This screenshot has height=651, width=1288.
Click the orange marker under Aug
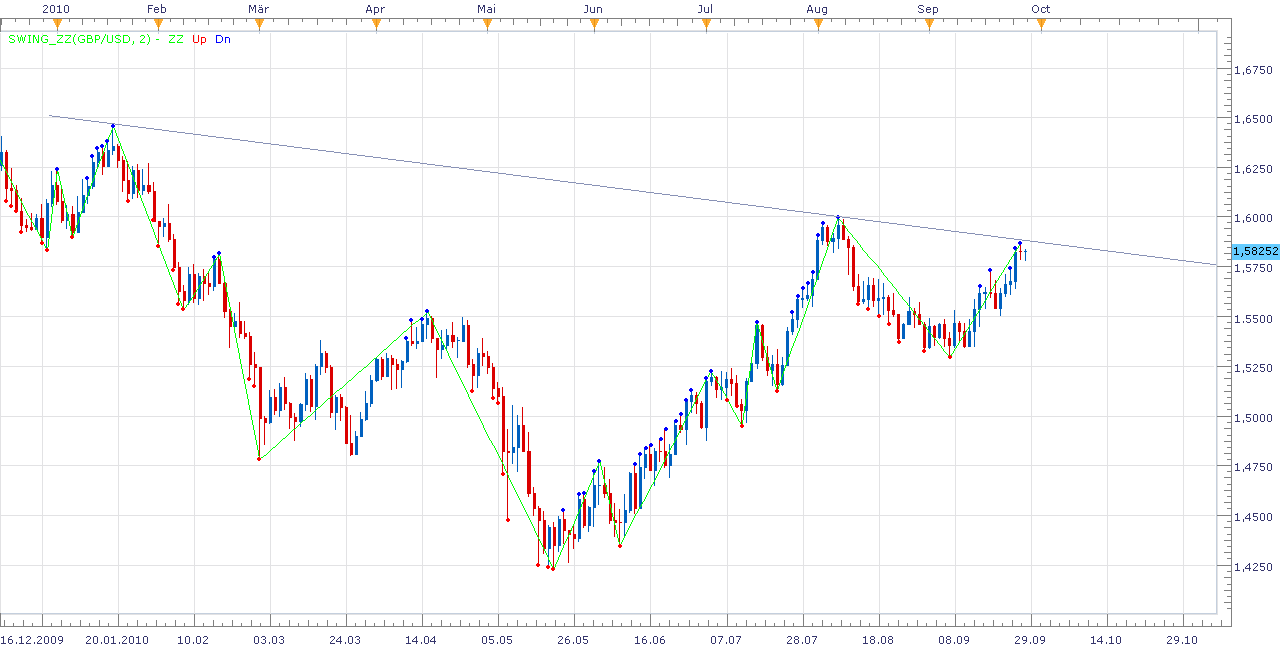click(x=817, y=24)
